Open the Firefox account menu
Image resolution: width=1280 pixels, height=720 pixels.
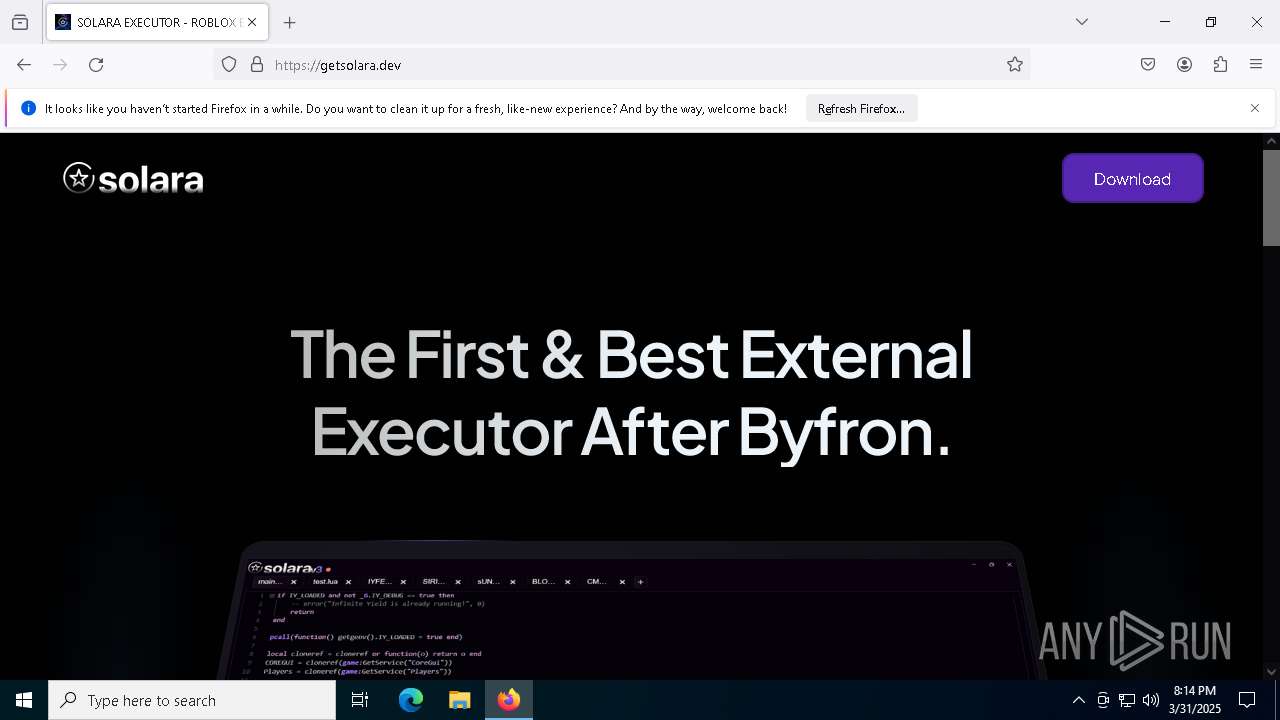point(1184,65)
